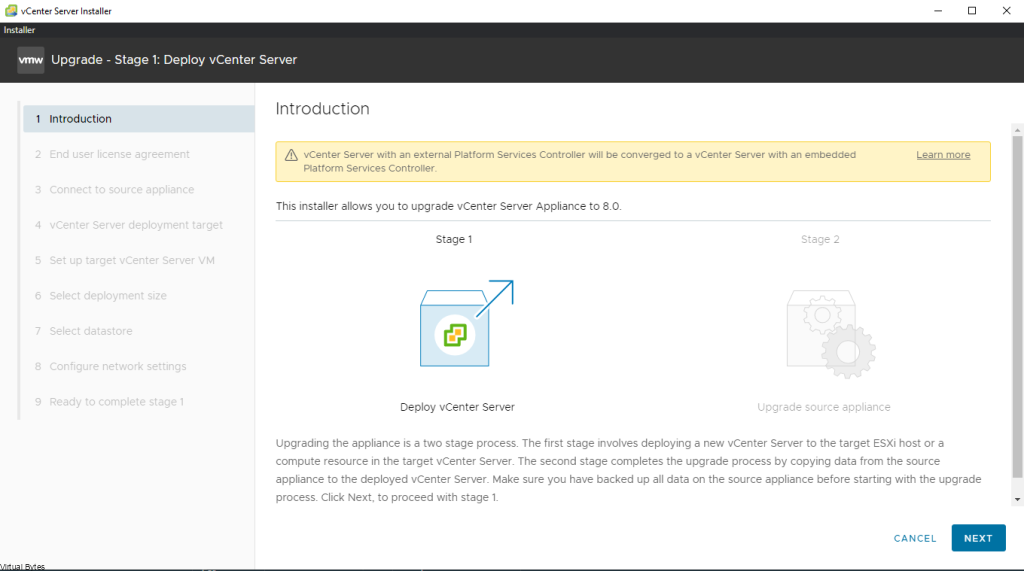The width and height of the screenshot is (1024, 571).
Task: Click the scrollbar up arrow
Action: click(1017, 131)
